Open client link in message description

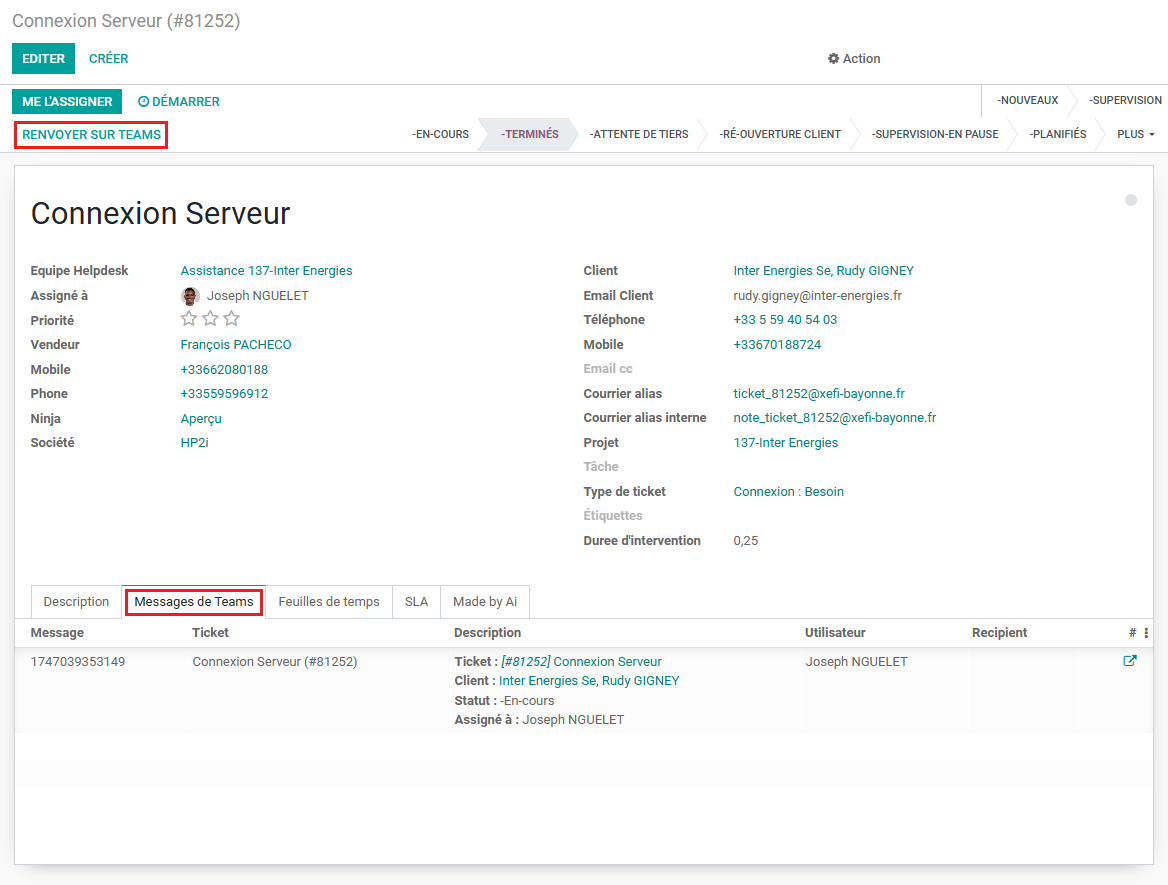click(588, 681)
